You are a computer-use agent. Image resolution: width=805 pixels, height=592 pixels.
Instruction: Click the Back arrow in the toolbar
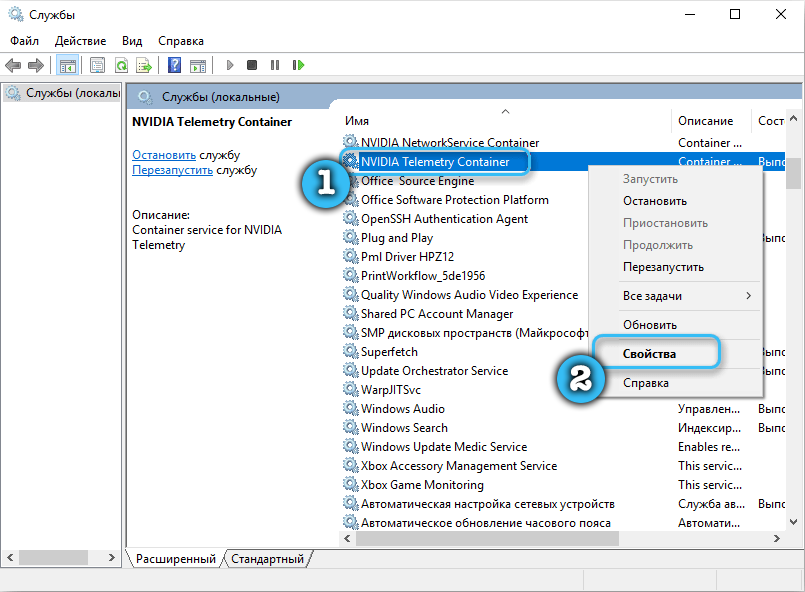(x=13, y=65)
